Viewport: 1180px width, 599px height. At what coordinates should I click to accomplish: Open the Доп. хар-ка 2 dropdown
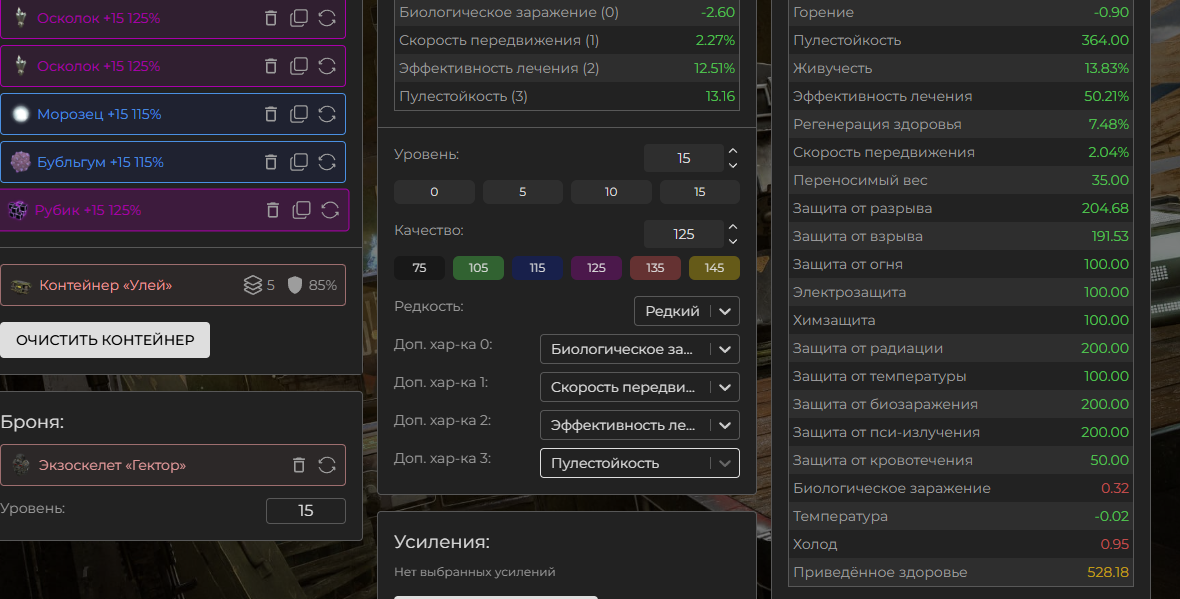(x=640, y=425)
